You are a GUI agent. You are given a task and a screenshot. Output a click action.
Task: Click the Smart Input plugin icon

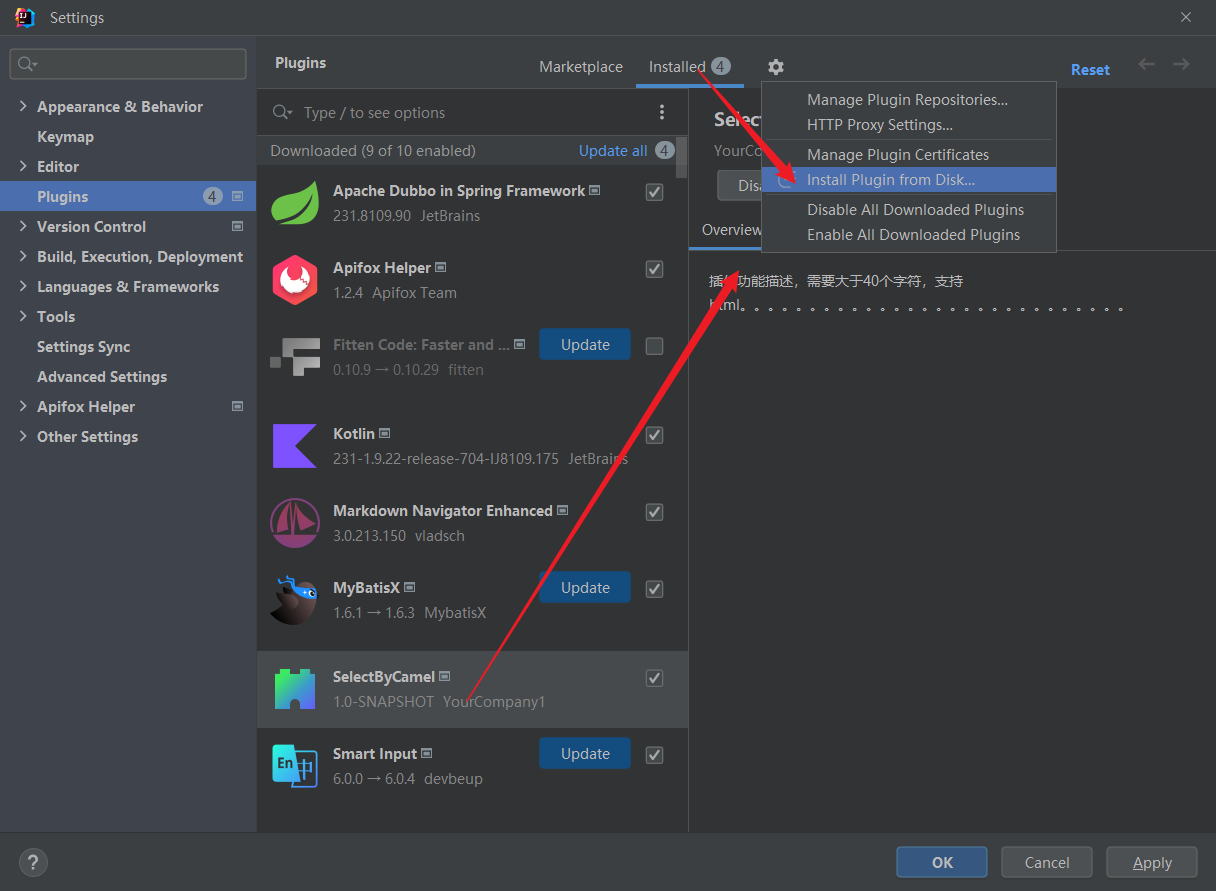[x=295, y=766]
